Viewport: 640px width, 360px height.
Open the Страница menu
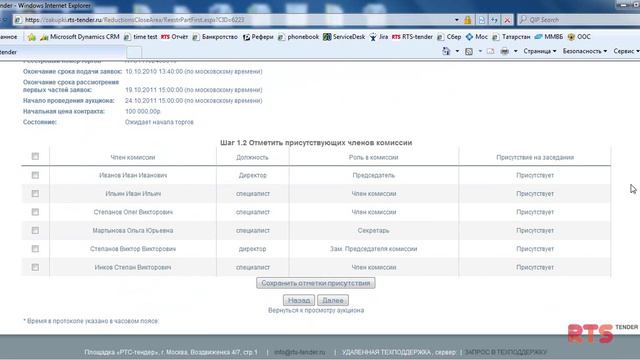540,51
